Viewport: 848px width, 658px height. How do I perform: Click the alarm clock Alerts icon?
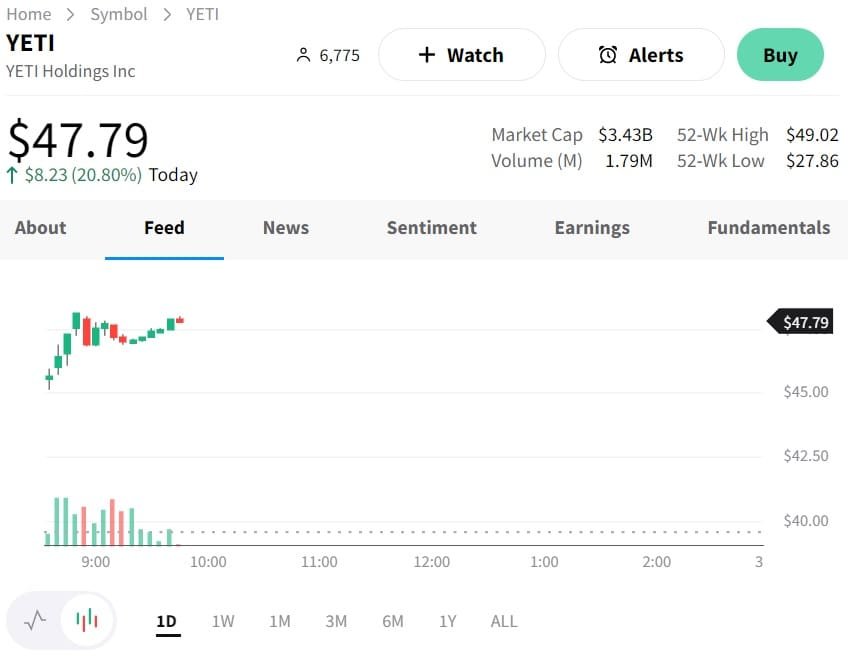607,55
